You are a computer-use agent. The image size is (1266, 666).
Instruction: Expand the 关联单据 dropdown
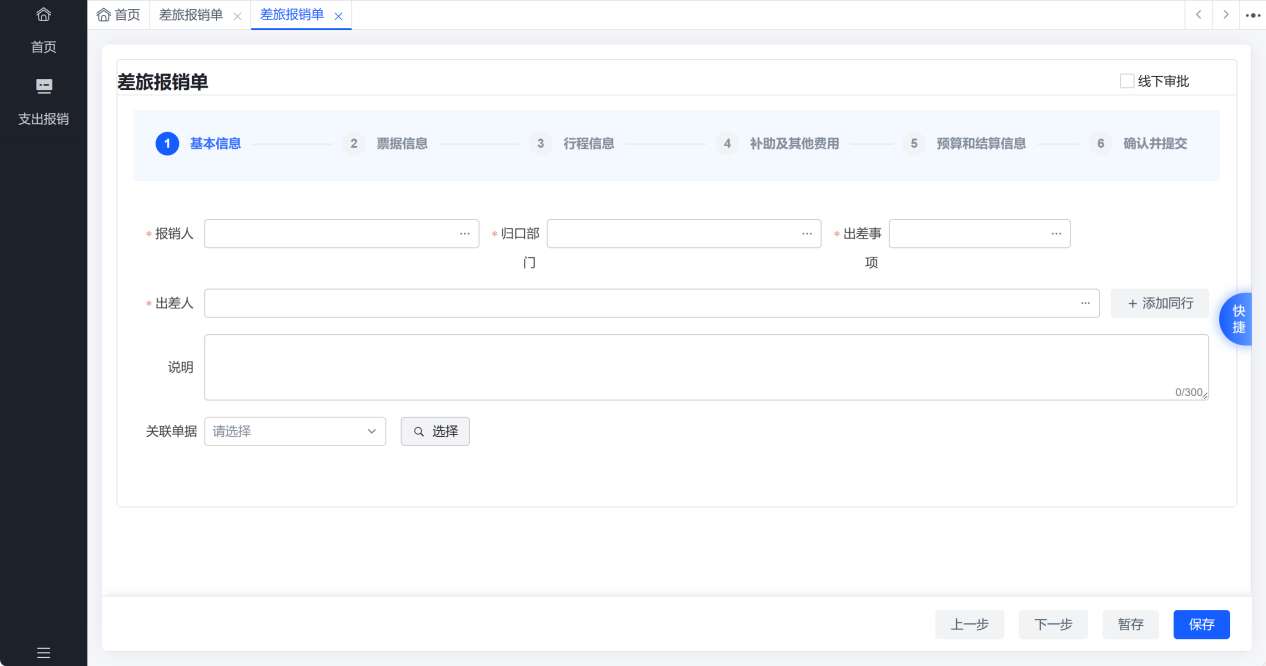click(x=295, y=431)
